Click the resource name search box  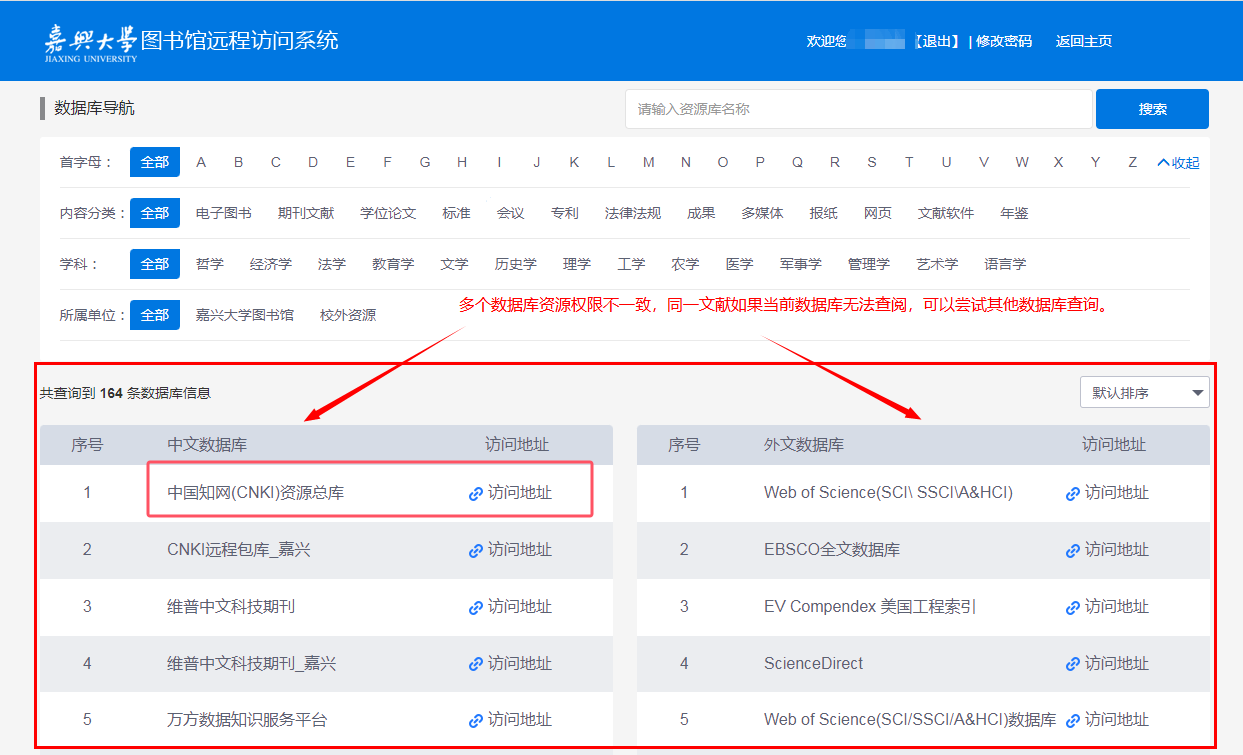(x=858, y=109)
